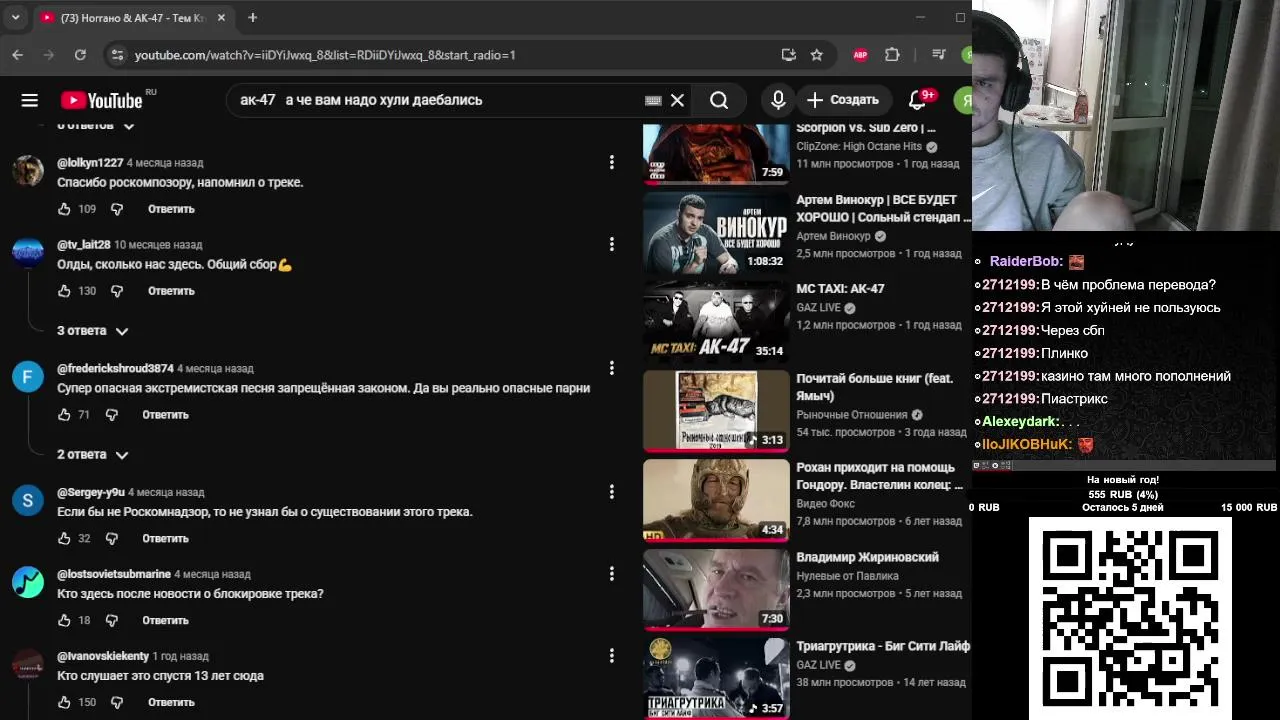
Task: Open @lostsovietsubmarine username link
Action: (x=114, y=574)
